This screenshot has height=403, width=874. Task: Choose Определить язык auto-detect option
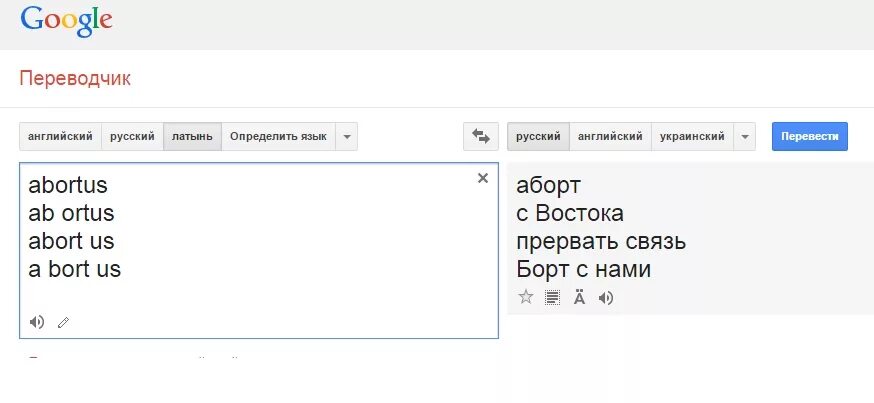(278, 136)
